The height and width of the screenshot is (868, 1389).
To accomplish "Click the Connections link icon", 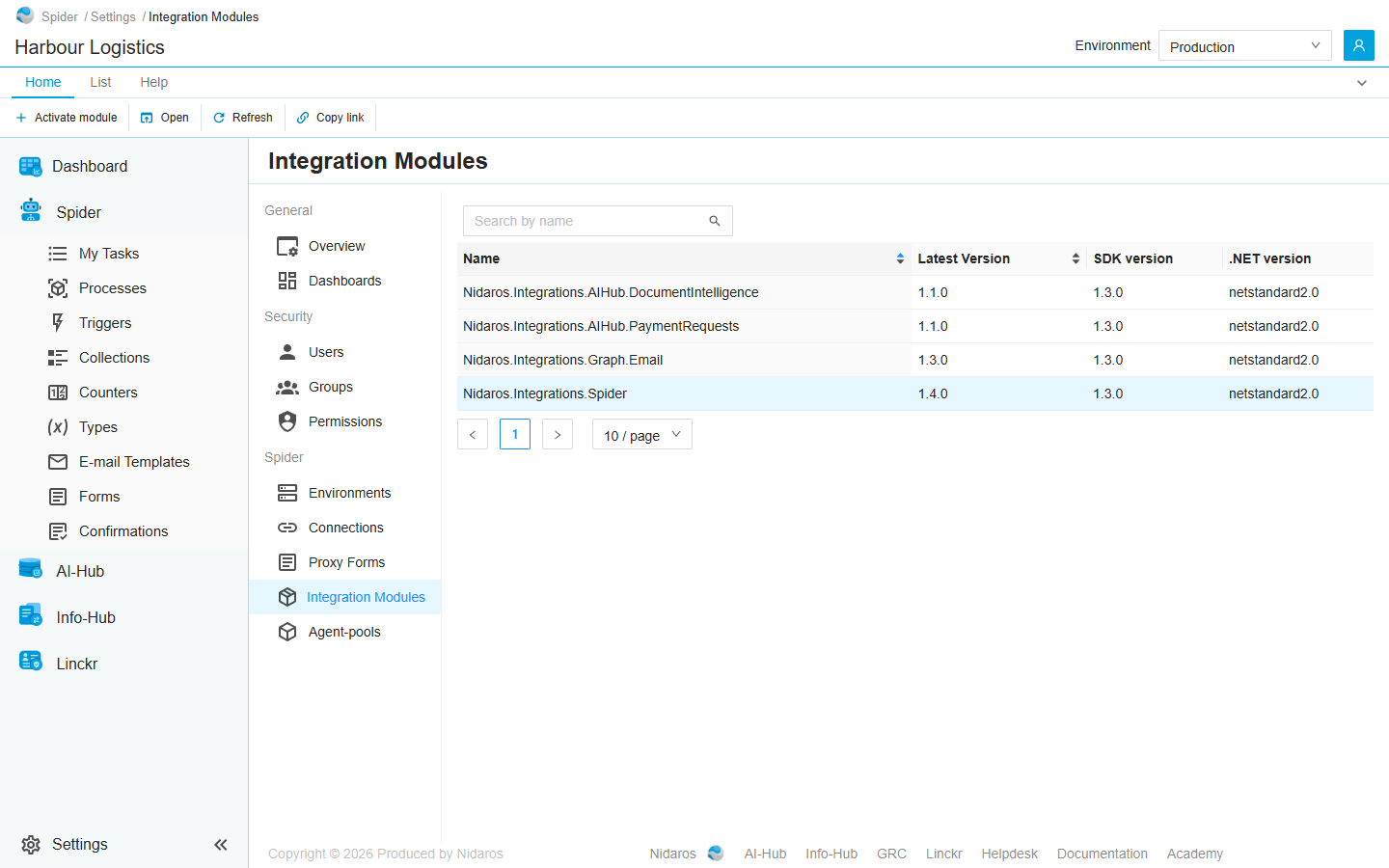I will [287, 528].
